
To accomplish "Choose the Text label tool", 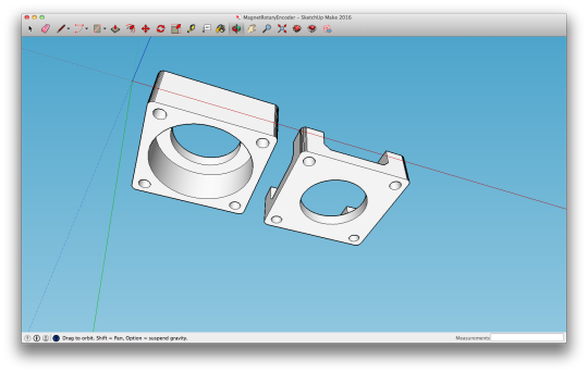I will [206, 29].
